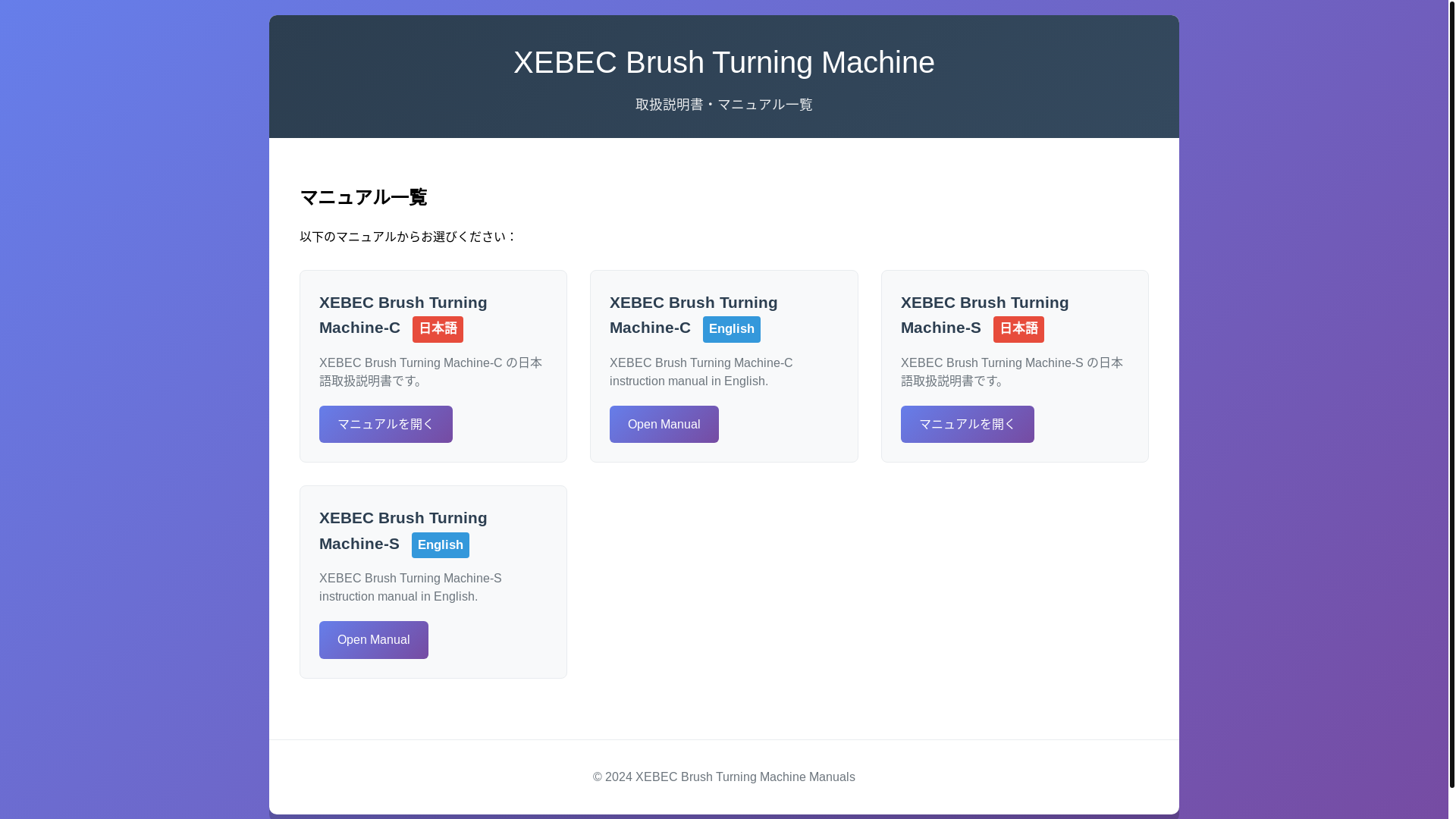Click the マニュアル一覧 section heading

[x=363, y=197]
